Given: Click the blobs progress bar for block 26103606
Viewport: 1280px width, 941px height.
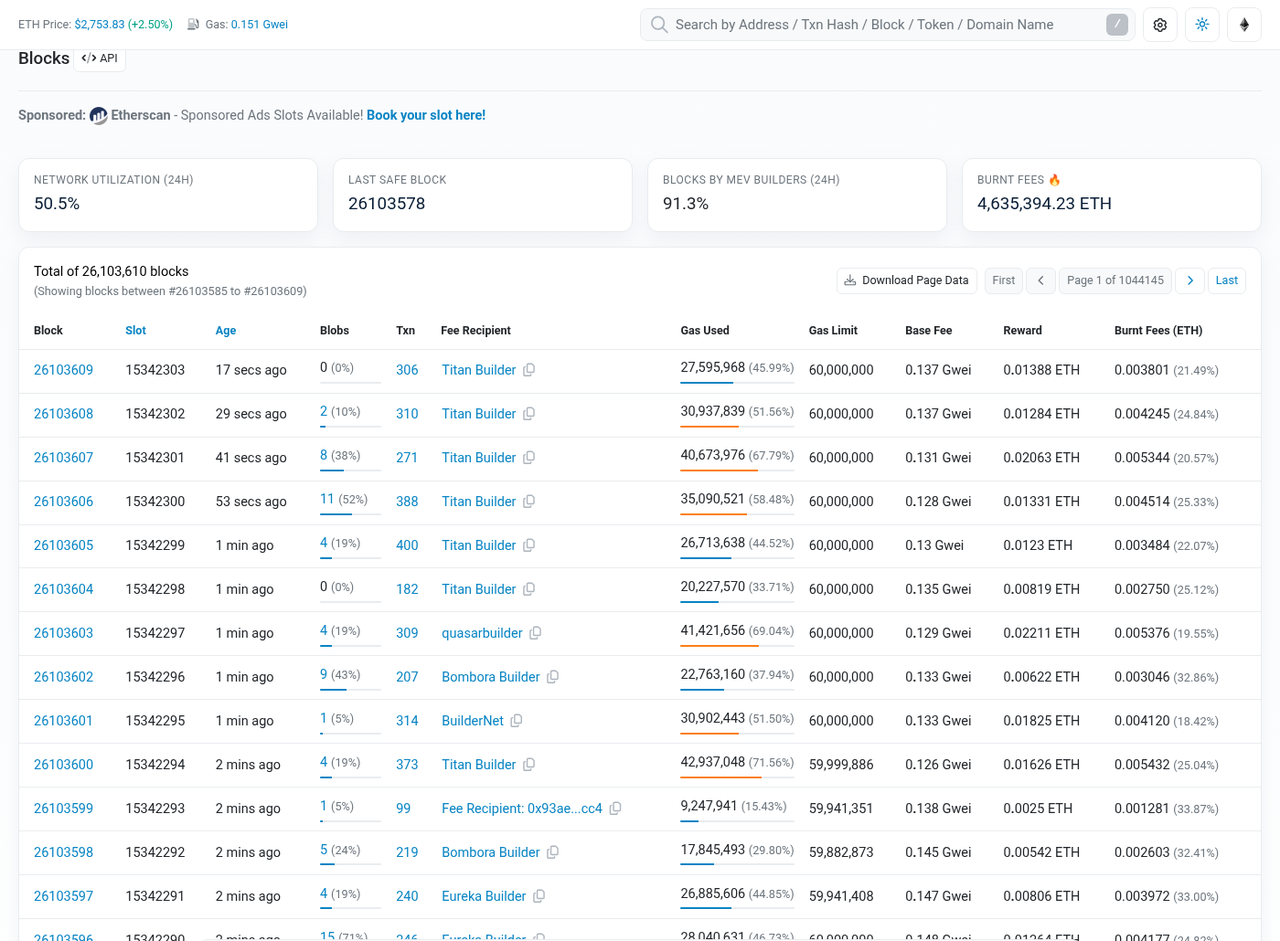Looking at the screenshot, I should click(350, 514).
